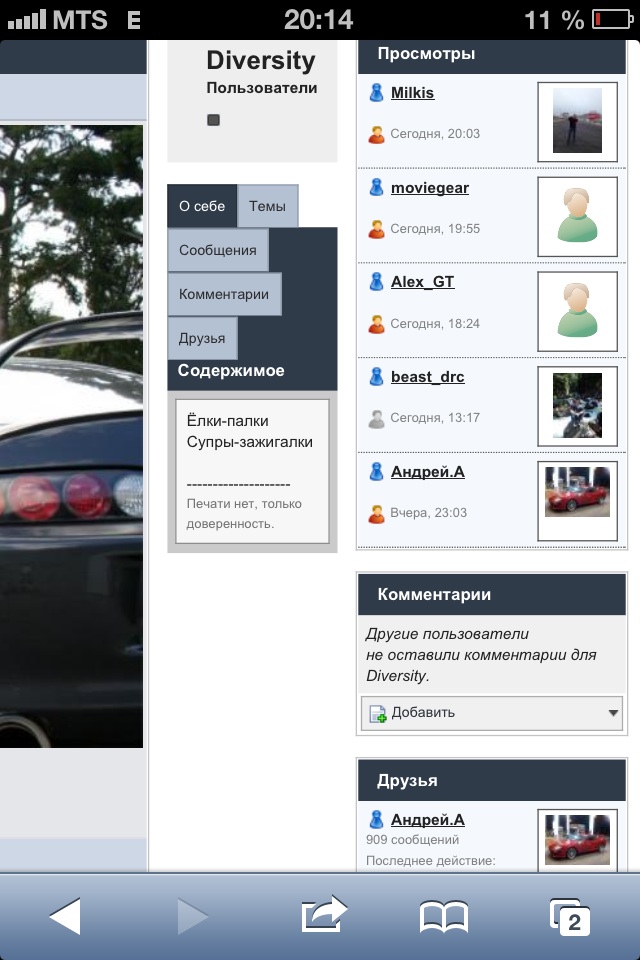Open beast_drc profile link
This screenshot has height=960, width=640.
coord(427,377)
